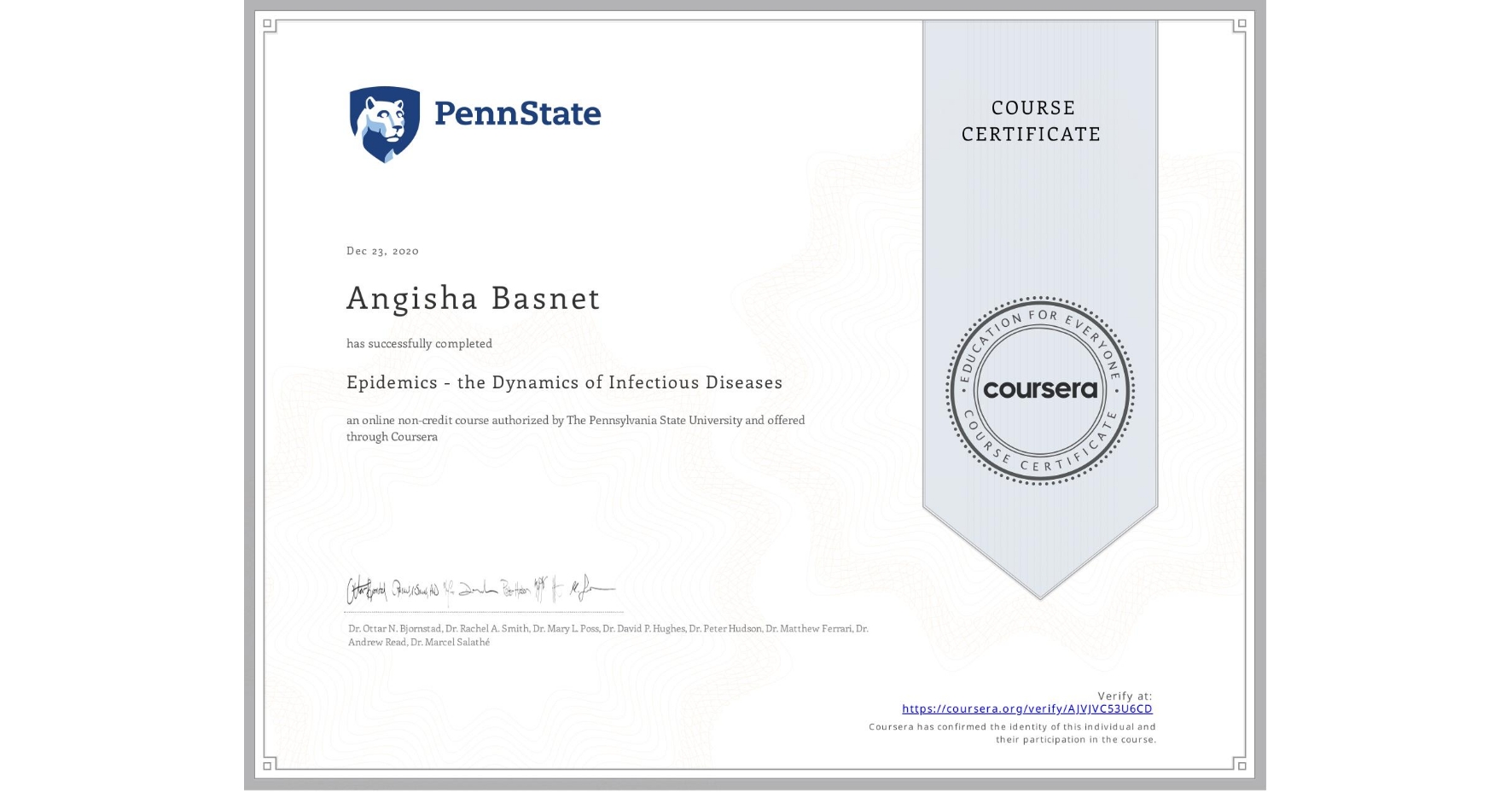Click the date Dec 23, 2020
This screenshot has height=792, width=1512.
point(381,250)
